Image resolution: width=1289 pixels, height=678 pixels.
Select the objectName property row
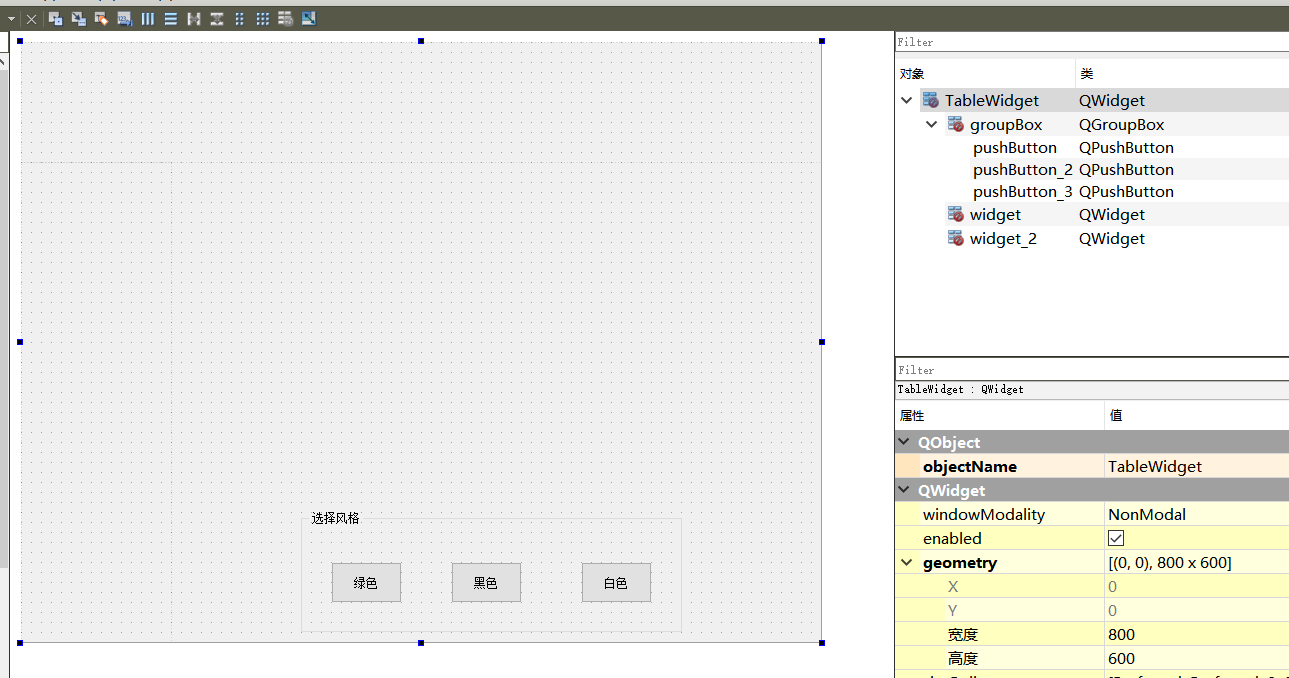click(x=1092, y=466)
